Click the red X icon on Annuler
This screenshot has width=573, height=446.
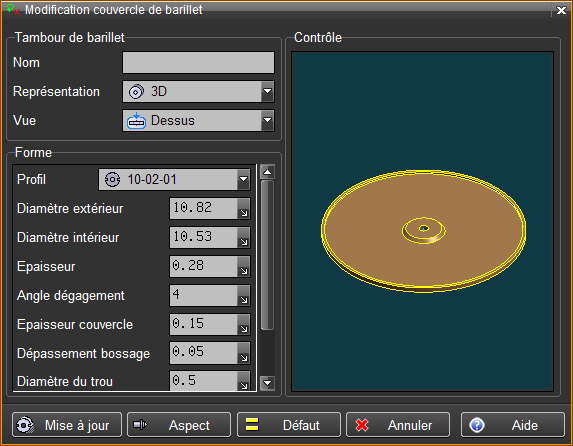[x=362, y=425]
